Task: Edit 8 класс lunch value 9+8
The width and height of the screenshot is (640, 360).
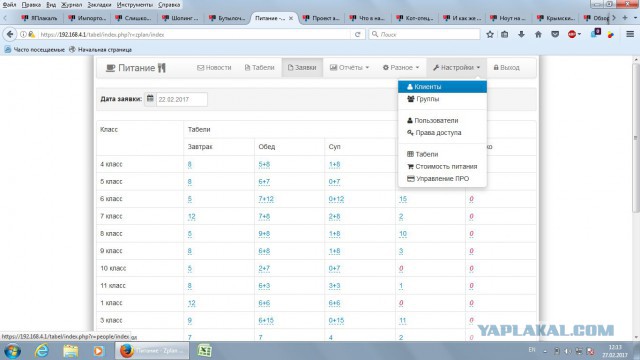Action: [x=264, y=234]
